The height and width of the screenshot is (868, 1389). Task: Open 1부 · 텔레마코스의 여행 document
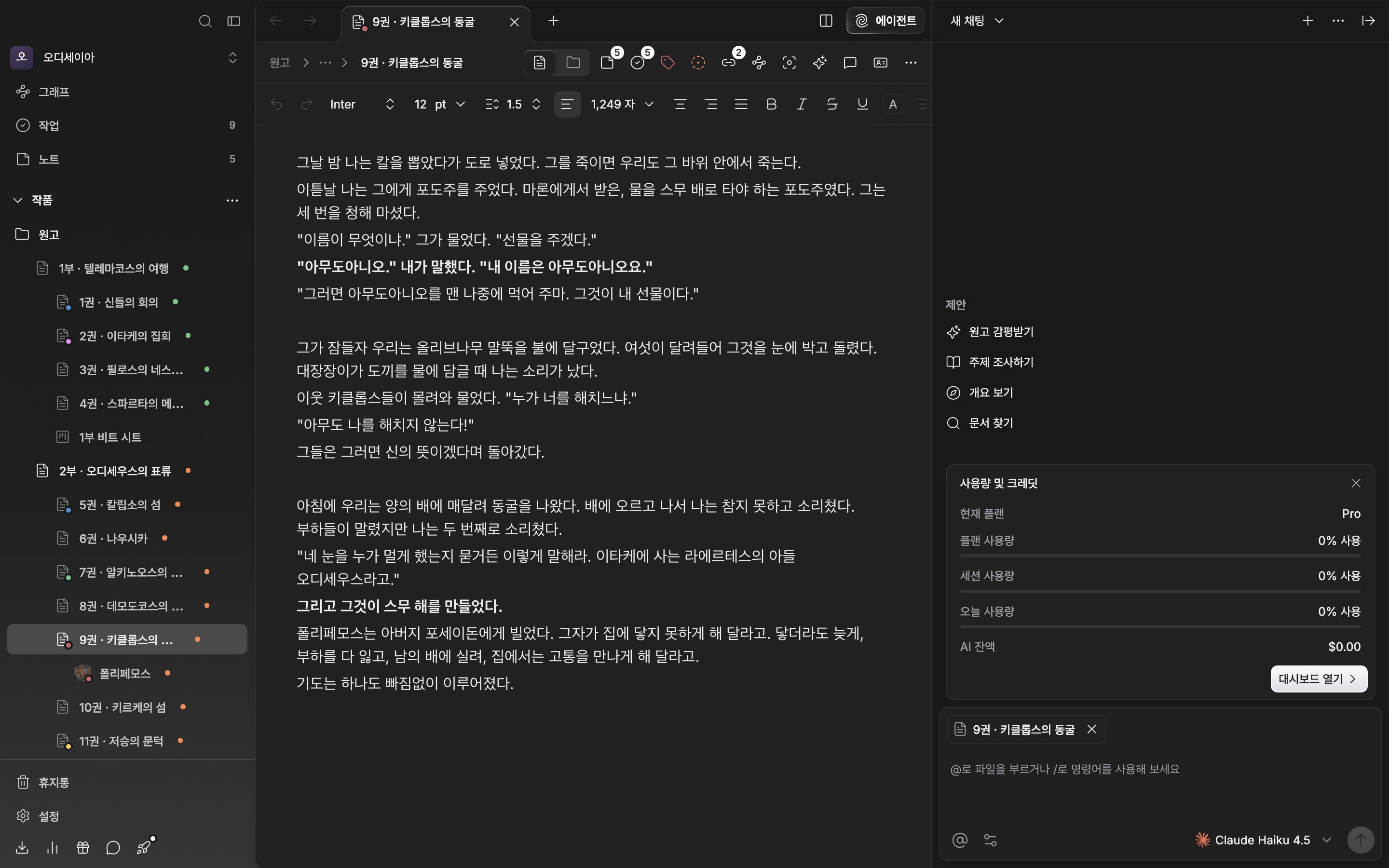pos(127,268)
